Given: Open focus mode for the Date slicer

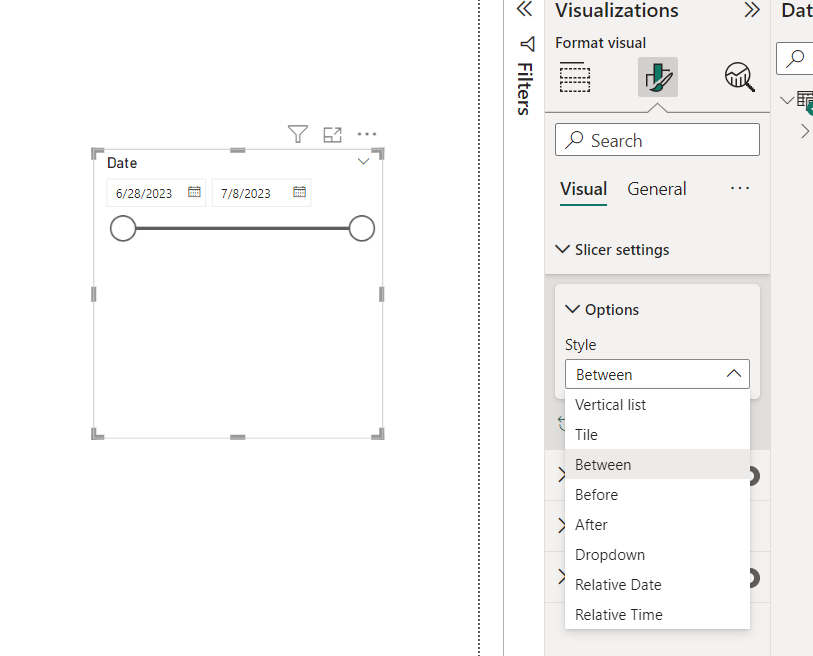Looking at the screenshot, I should click(x=332, y=134).
